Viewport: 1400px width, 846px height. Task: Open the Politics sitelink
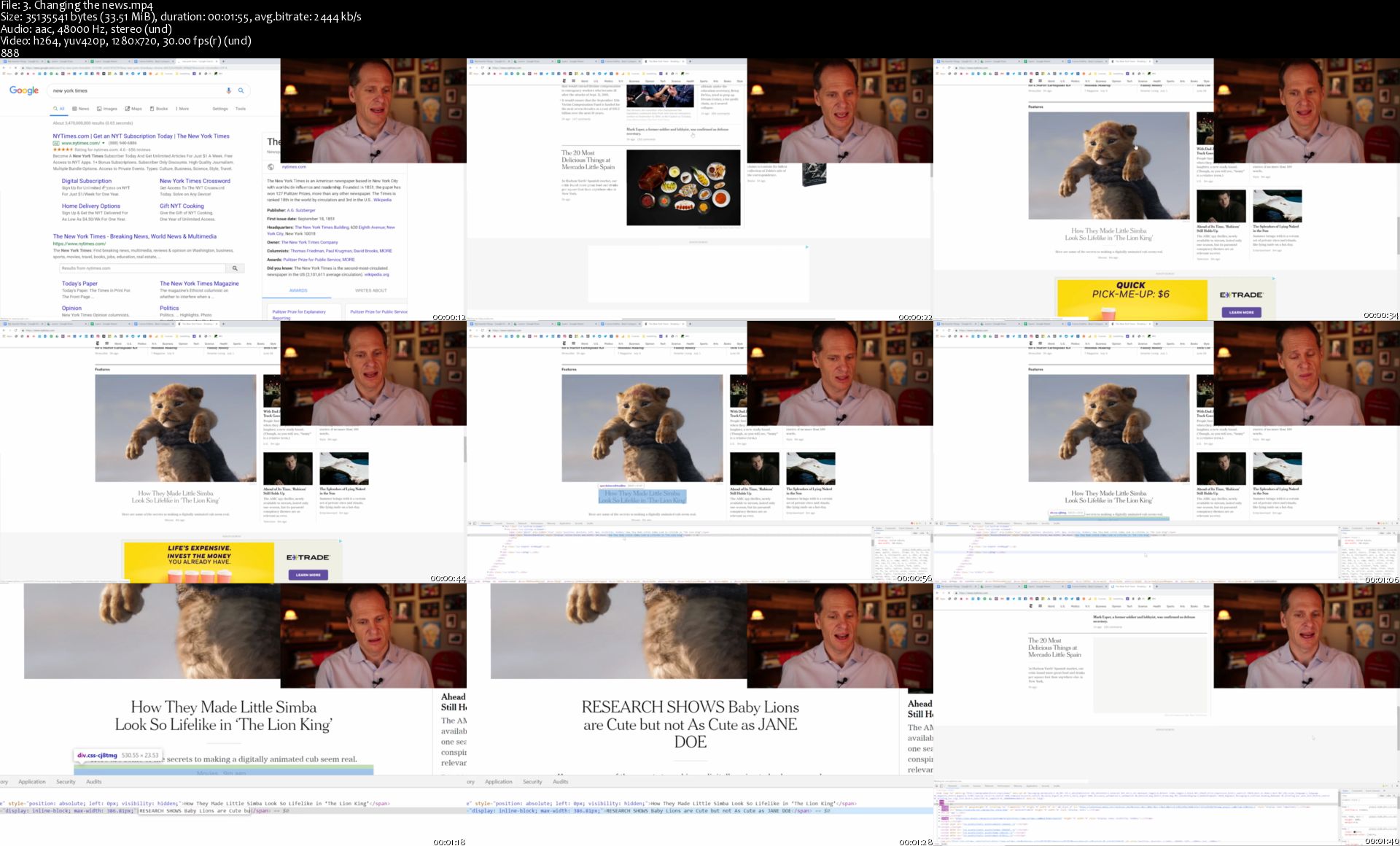click(x=169, y=308)
